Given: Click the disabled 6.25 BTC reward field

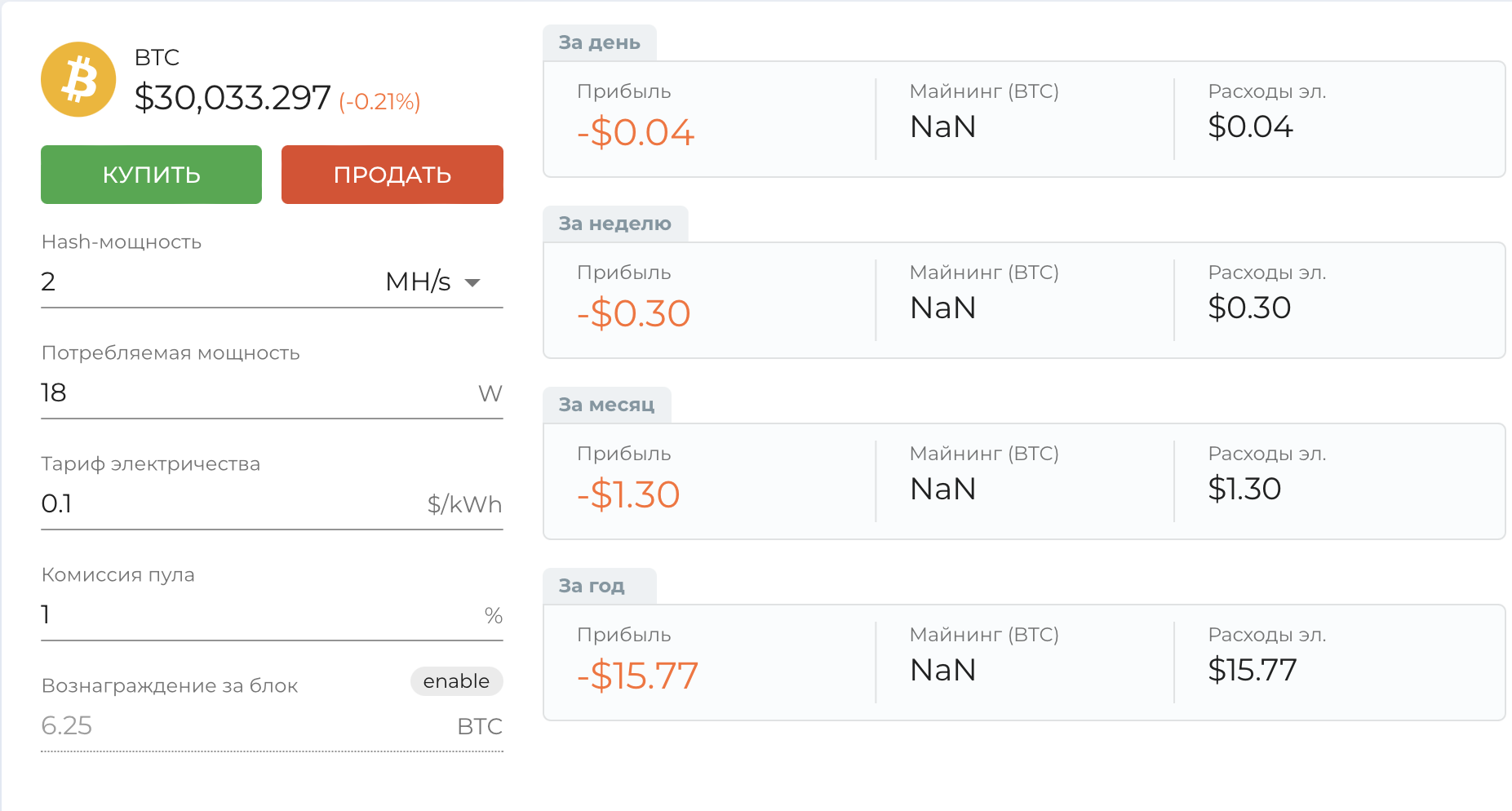Looking at the screenshot, I should tap(245, 726).
